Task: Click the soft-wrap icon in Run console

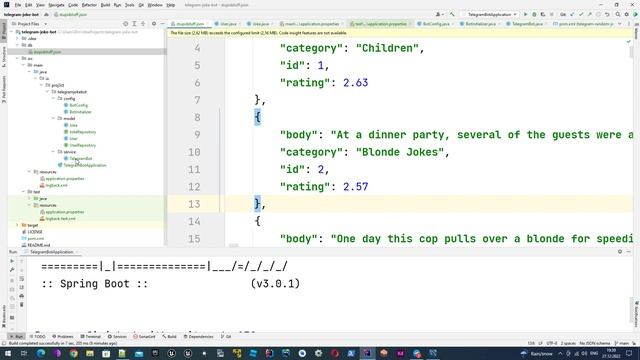Action: 22,279
